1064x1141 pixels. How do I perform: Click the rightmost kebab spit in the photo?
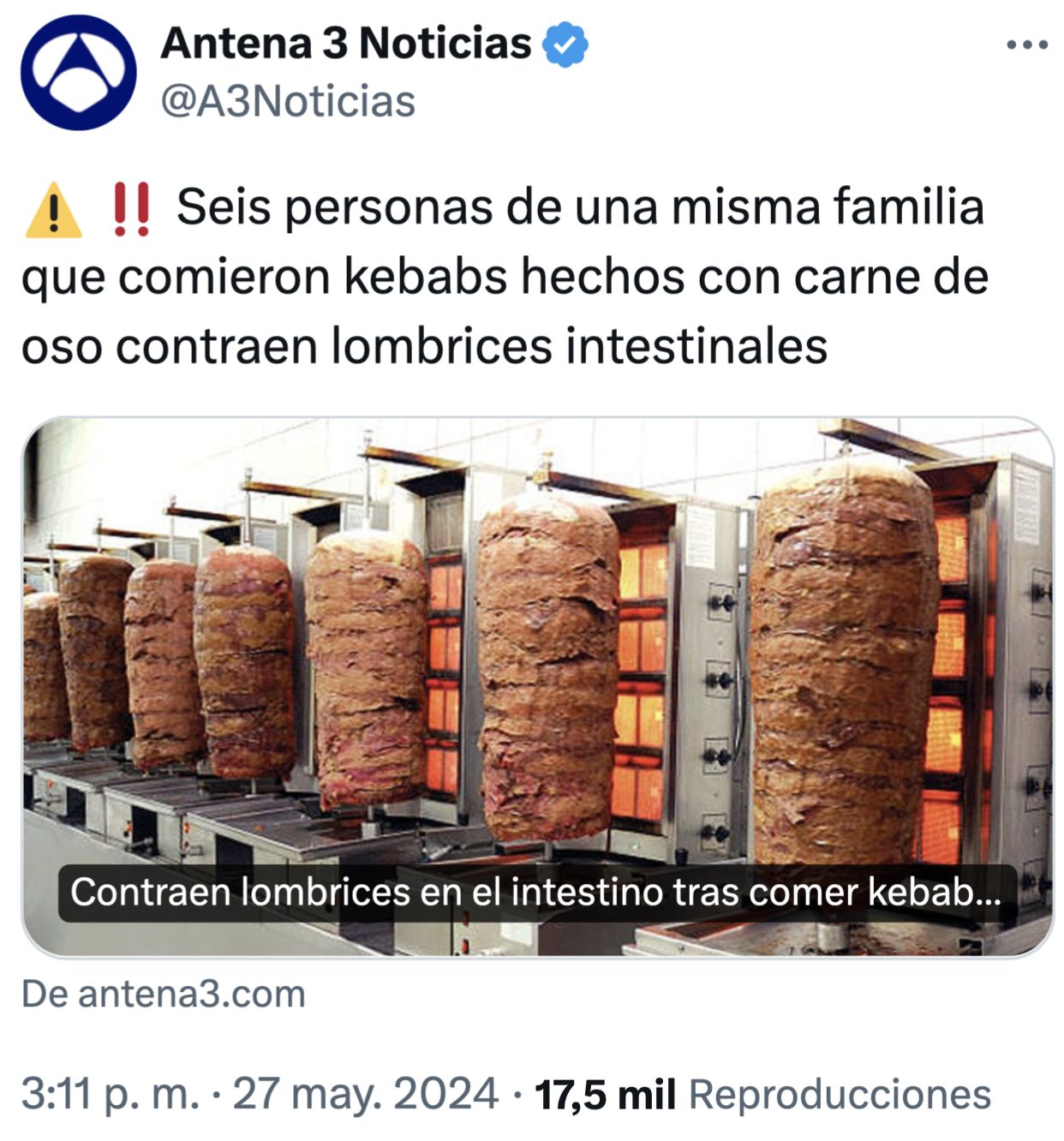(x=843, y=664)
